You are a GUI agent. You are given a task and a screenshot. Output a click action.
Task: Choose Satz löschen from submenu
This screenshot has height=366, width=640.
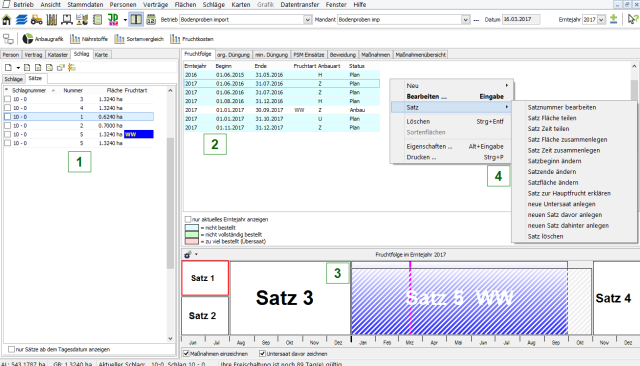(545, 236)
